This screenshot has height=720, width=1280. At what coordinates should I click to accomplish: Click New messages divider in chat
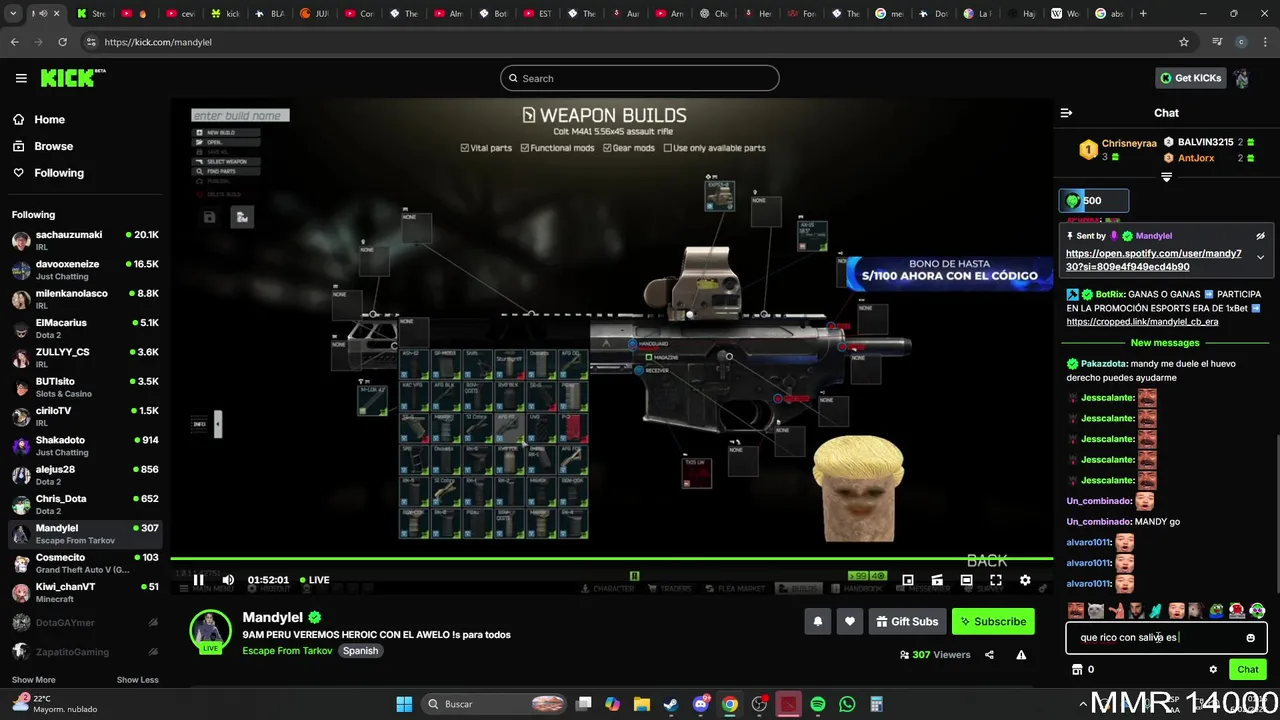pyautogui.click(x=1165, y=343)
